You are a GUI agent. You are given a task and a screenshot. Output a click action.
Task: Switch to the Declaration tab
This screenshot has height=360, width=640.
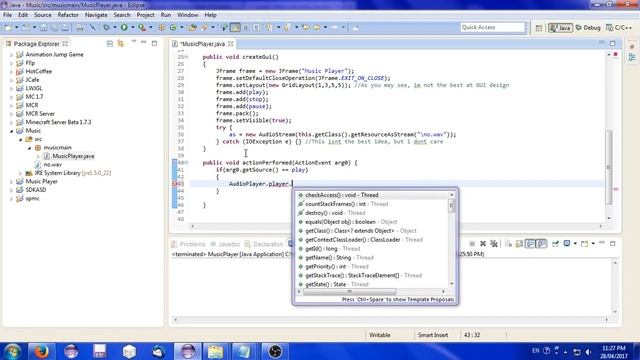click(x=264, y=244)
